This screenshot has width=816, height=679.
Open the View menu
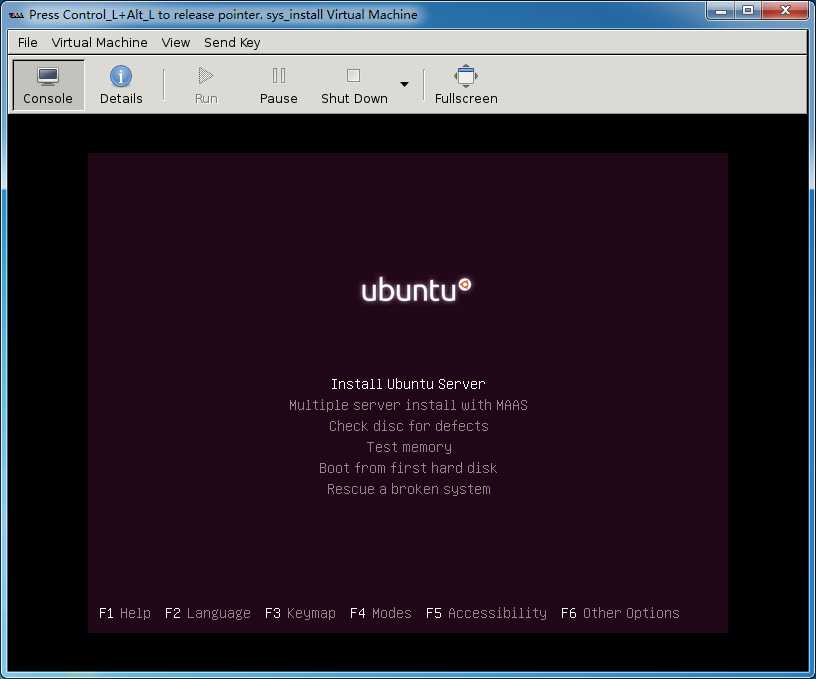[175, 43]
